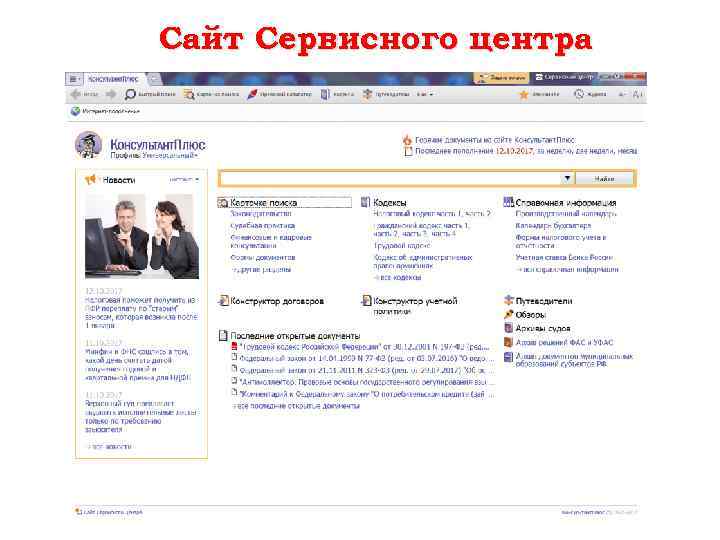Open другие разделы link
720x540 pixels.
(x=261, y=270)
